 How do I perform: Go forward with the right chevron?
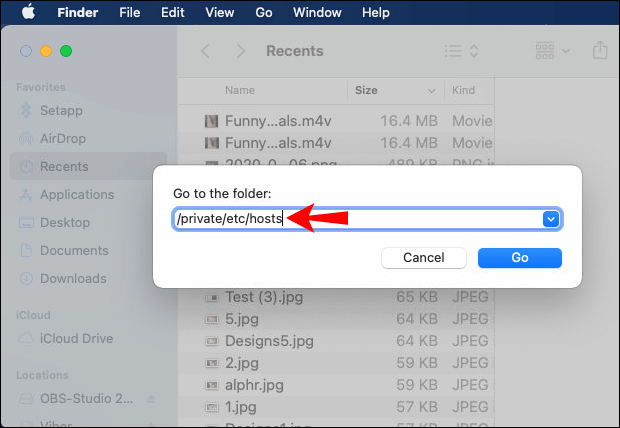(x=240, y=51)
